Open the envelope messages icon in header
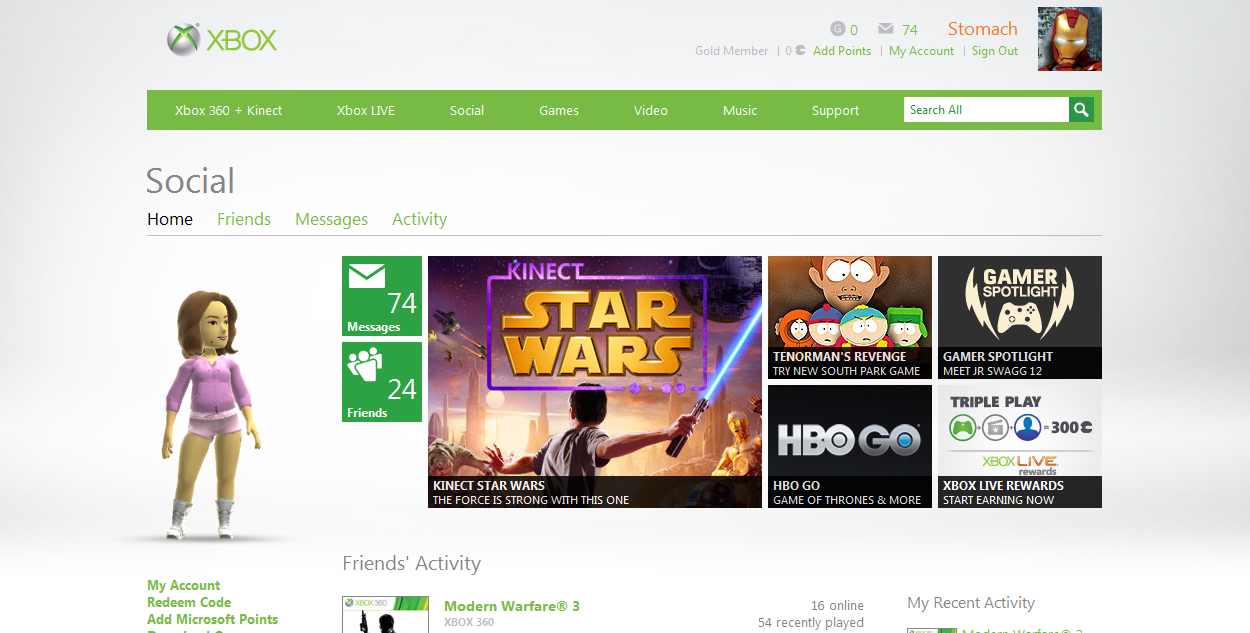Viewport: 1250px width, 633px height. point(886,29)
